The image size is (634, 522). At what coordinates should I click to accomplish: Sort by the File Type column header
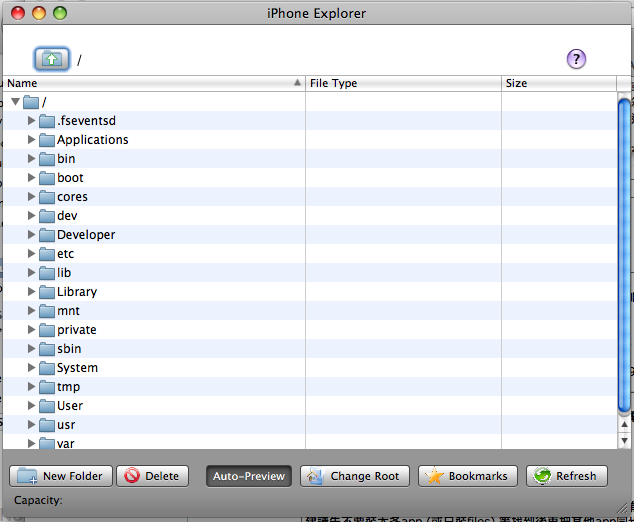coord(403,83)
